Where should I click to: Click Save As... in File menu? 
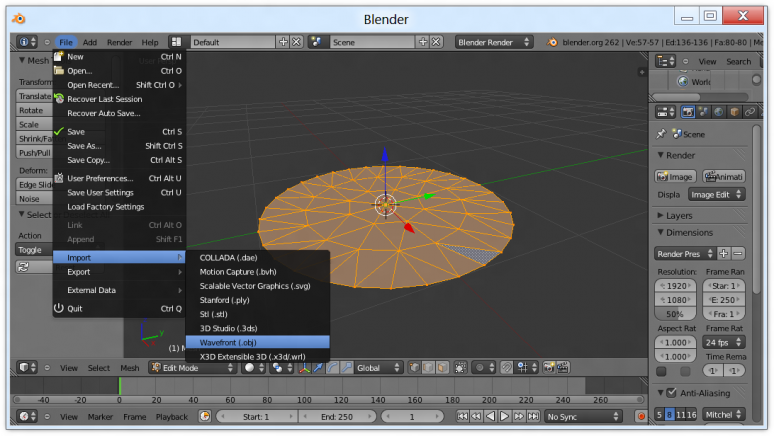tap(119, 146)
